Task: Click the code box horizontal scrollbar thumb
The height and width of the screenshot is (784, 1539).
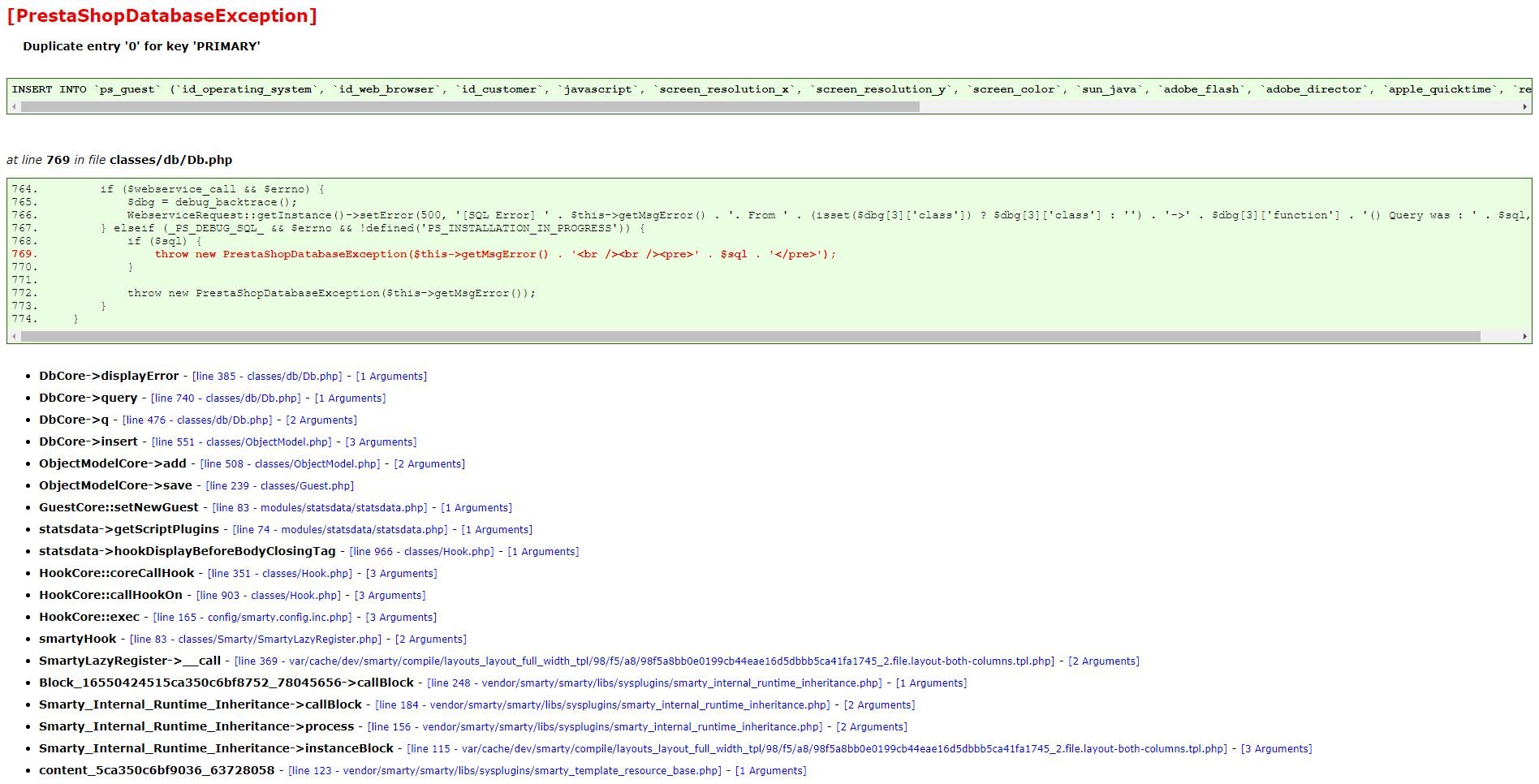Action: pos(751,336)
